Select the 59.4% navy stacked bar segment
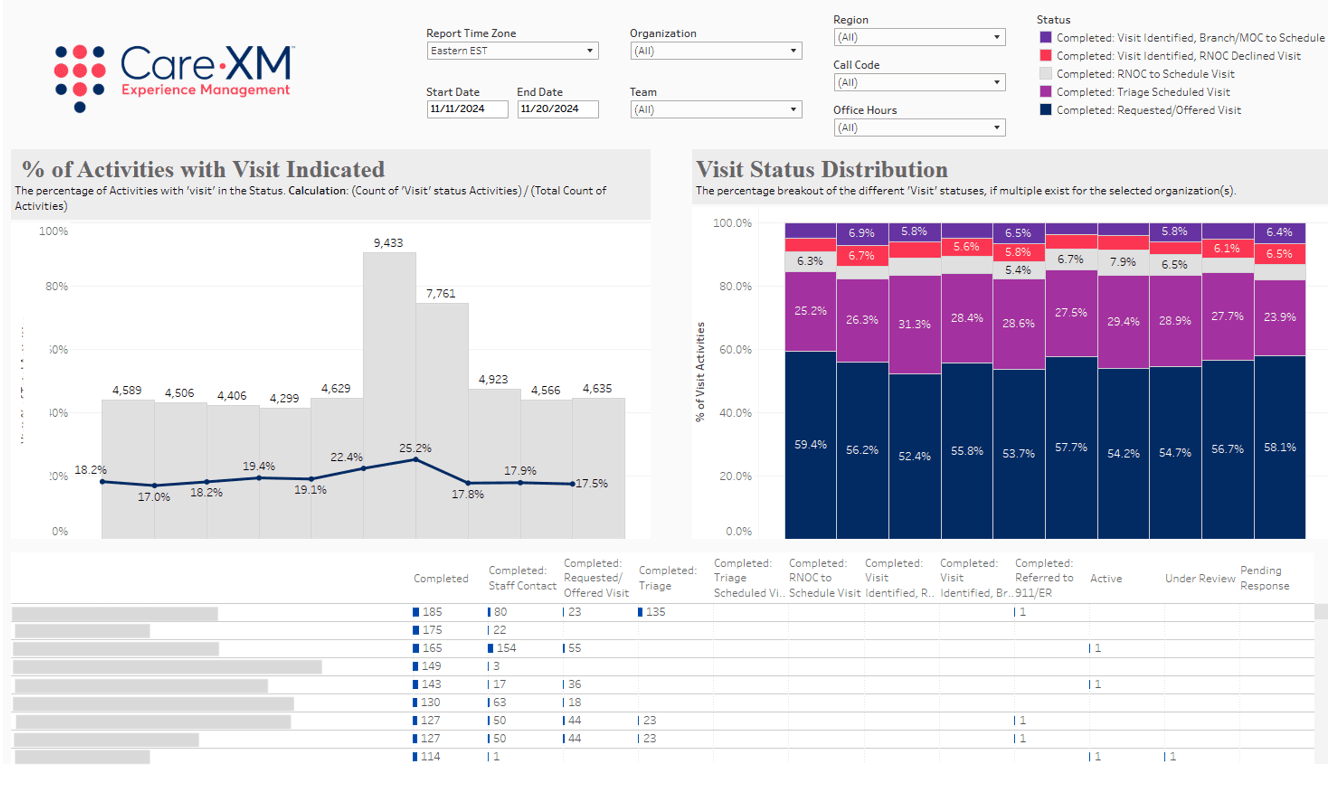The height and width of the screenshot is (785, 1333). pyautogui.click(x=810, y=445)
